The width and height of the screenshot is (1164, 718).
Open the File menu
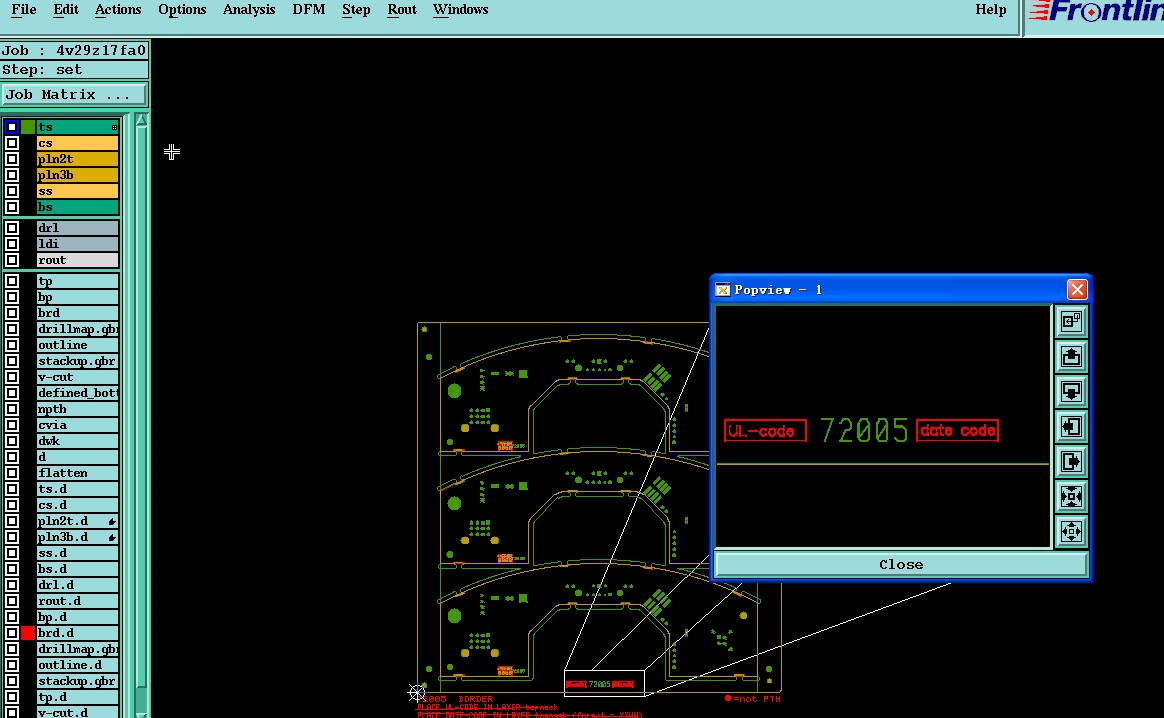tap(24, 10)
